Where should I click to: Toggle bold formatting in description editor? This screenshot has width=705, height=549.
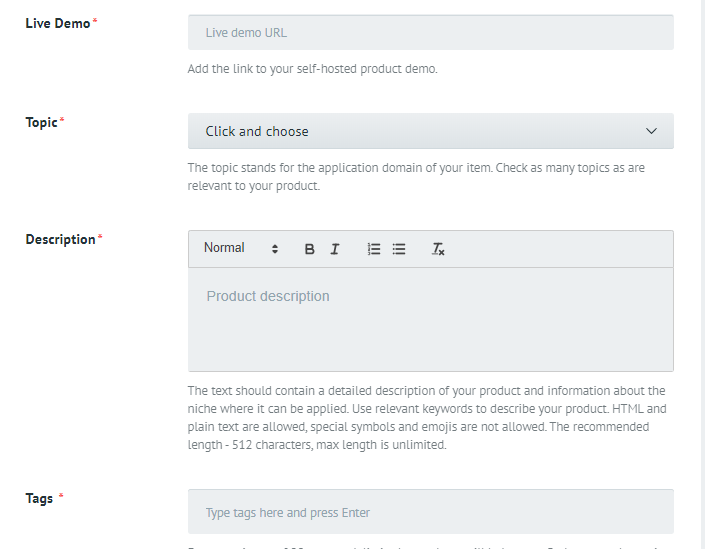pyautogui.click(x=310, y=249)
